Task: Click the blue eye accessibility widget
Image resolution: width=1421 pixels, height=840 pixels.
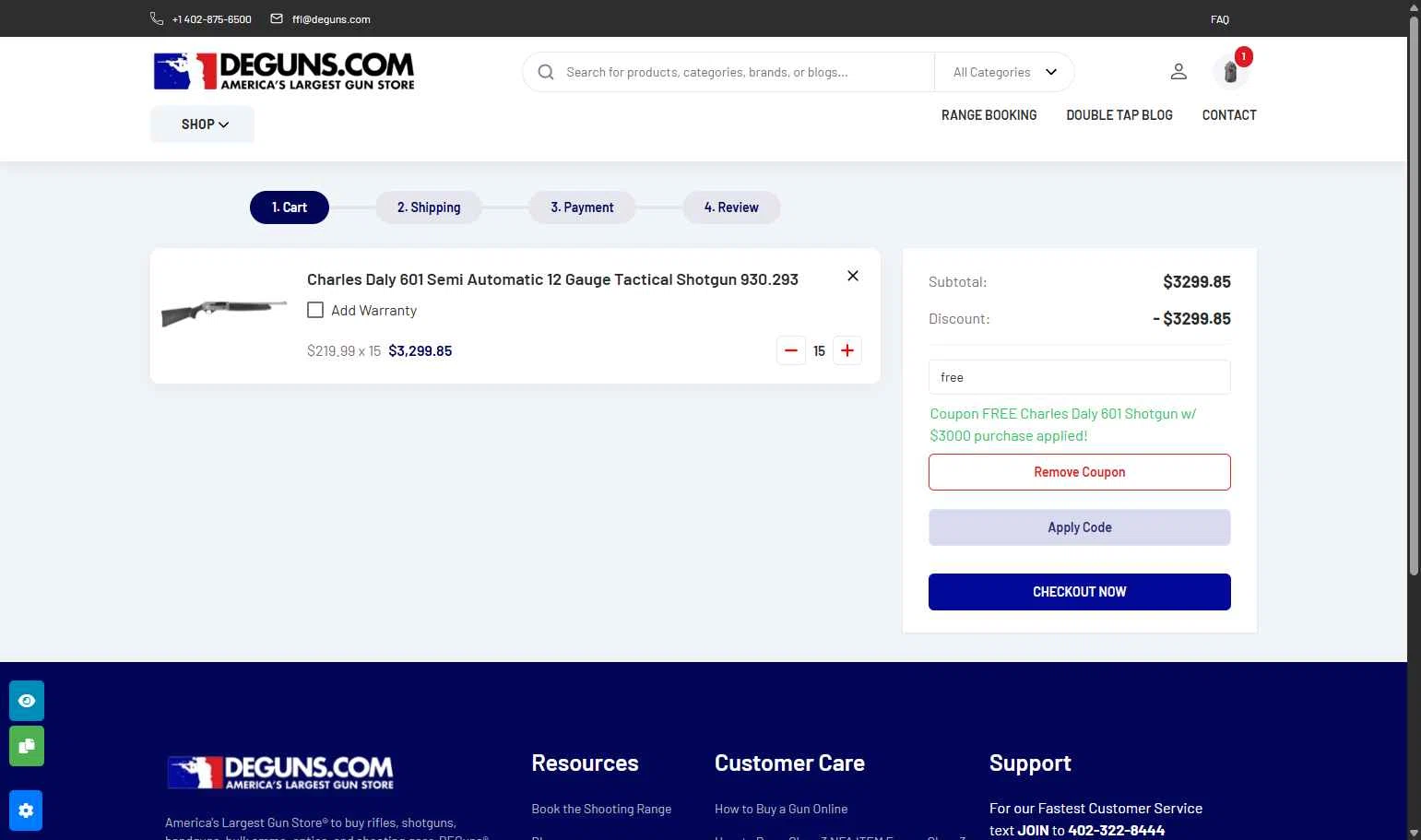Action: 27,701
